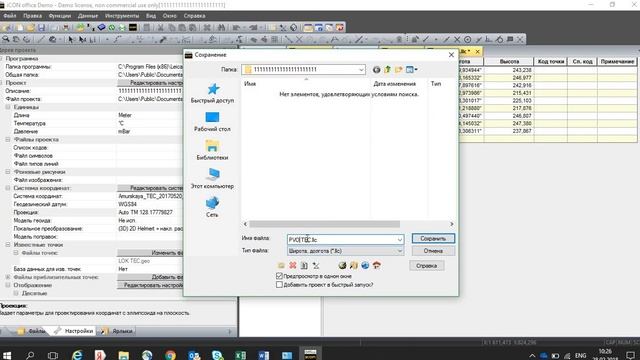Switch to the Настройки tab
This screenshot has height=360, width=640.
click(74, 331)
